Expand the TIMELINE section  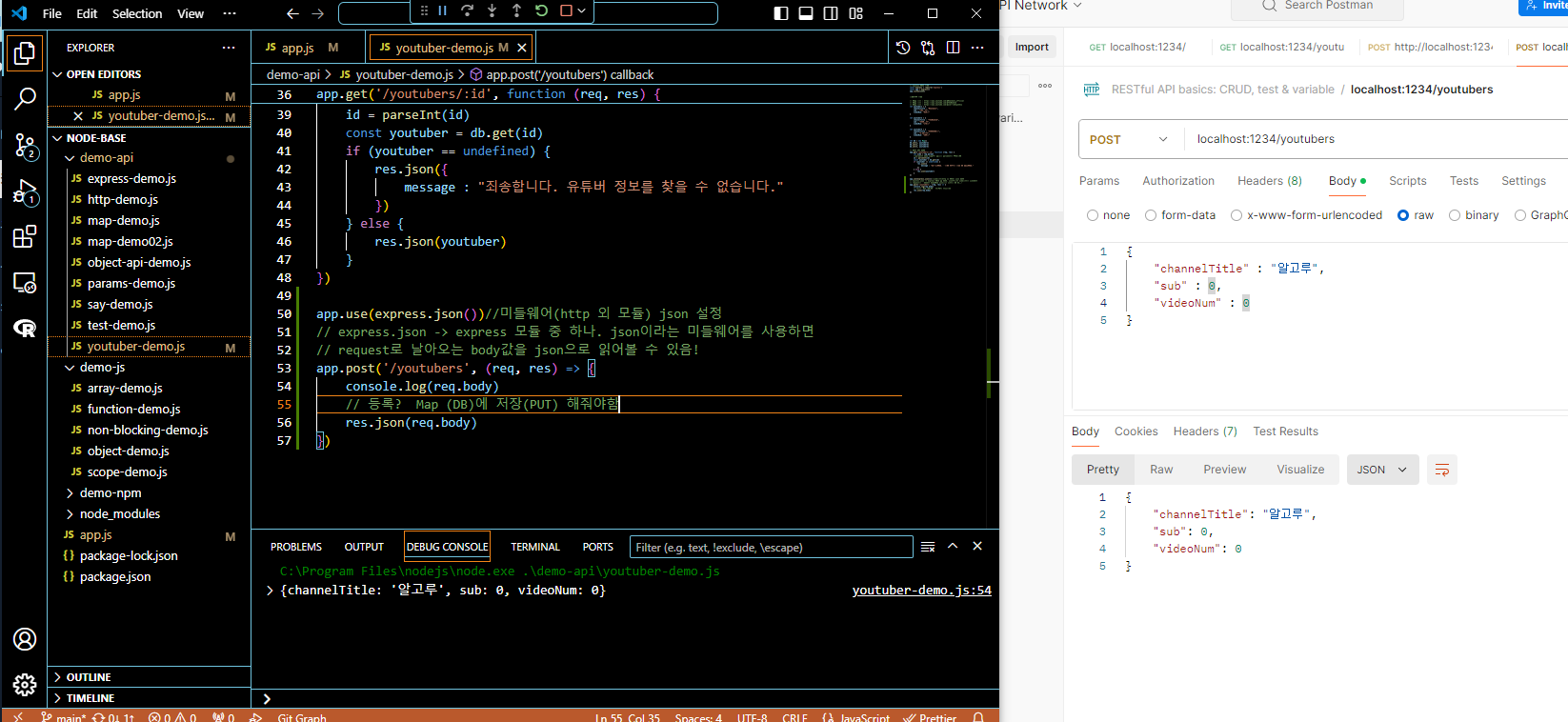pyautogui.click(x=58, y=698)
